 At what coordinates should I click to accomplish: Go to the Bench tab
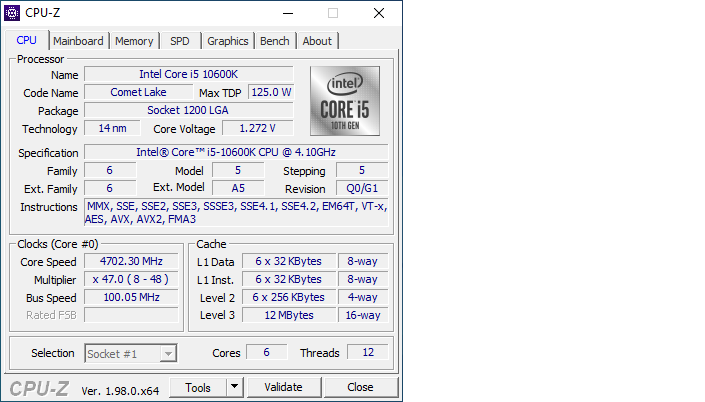click(275, 41)
